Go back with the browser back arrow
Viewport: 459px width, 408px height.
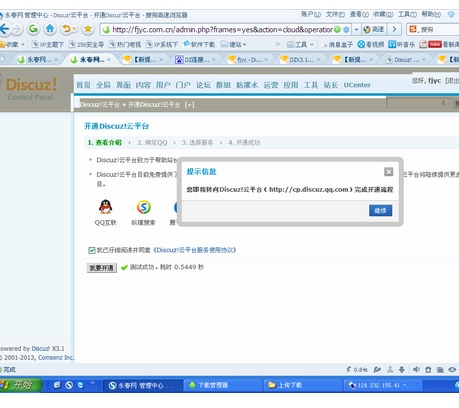(4, 29)
